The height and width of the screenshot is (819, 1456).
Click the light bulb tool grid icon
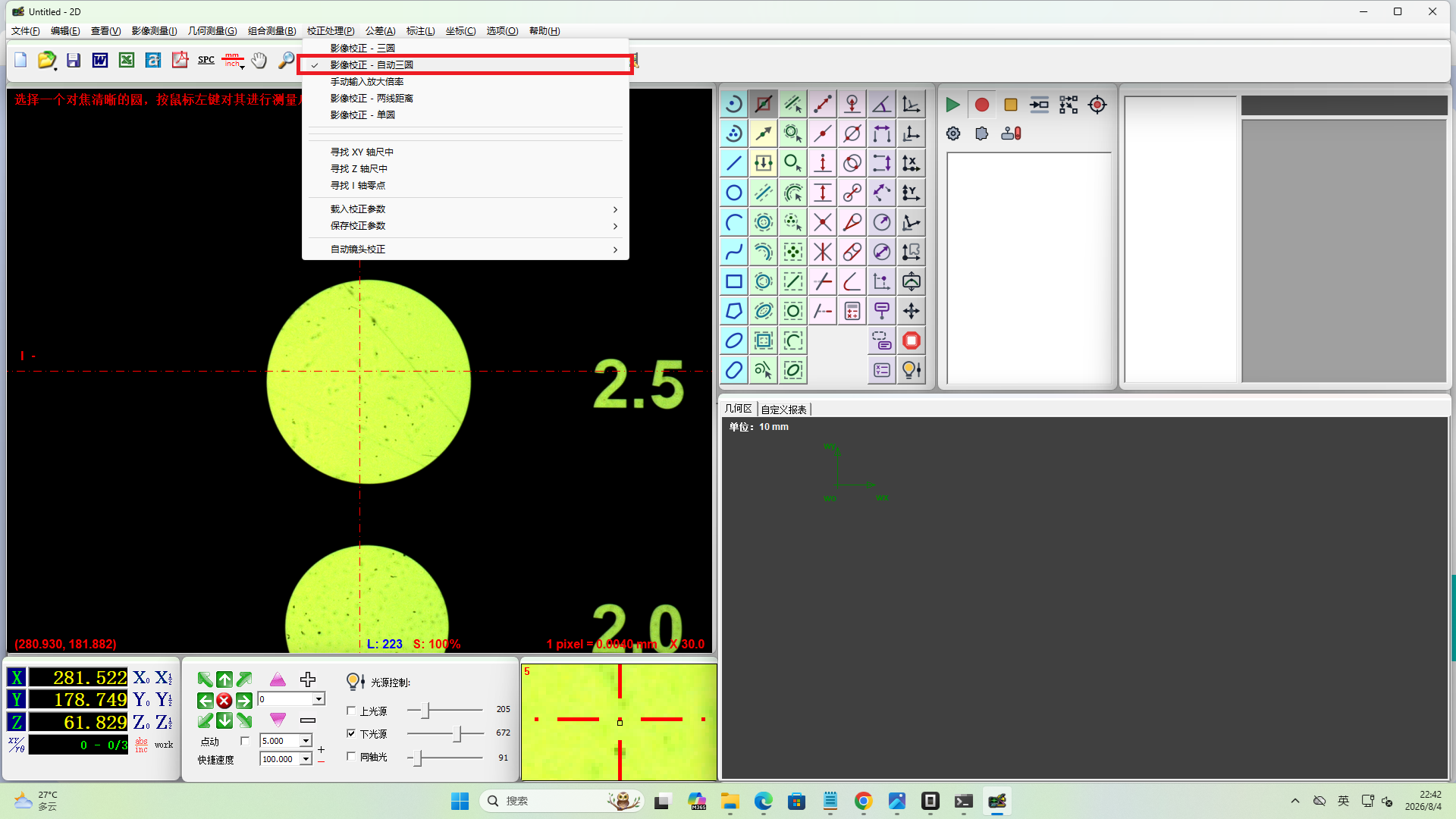click(x=912, y=370)
